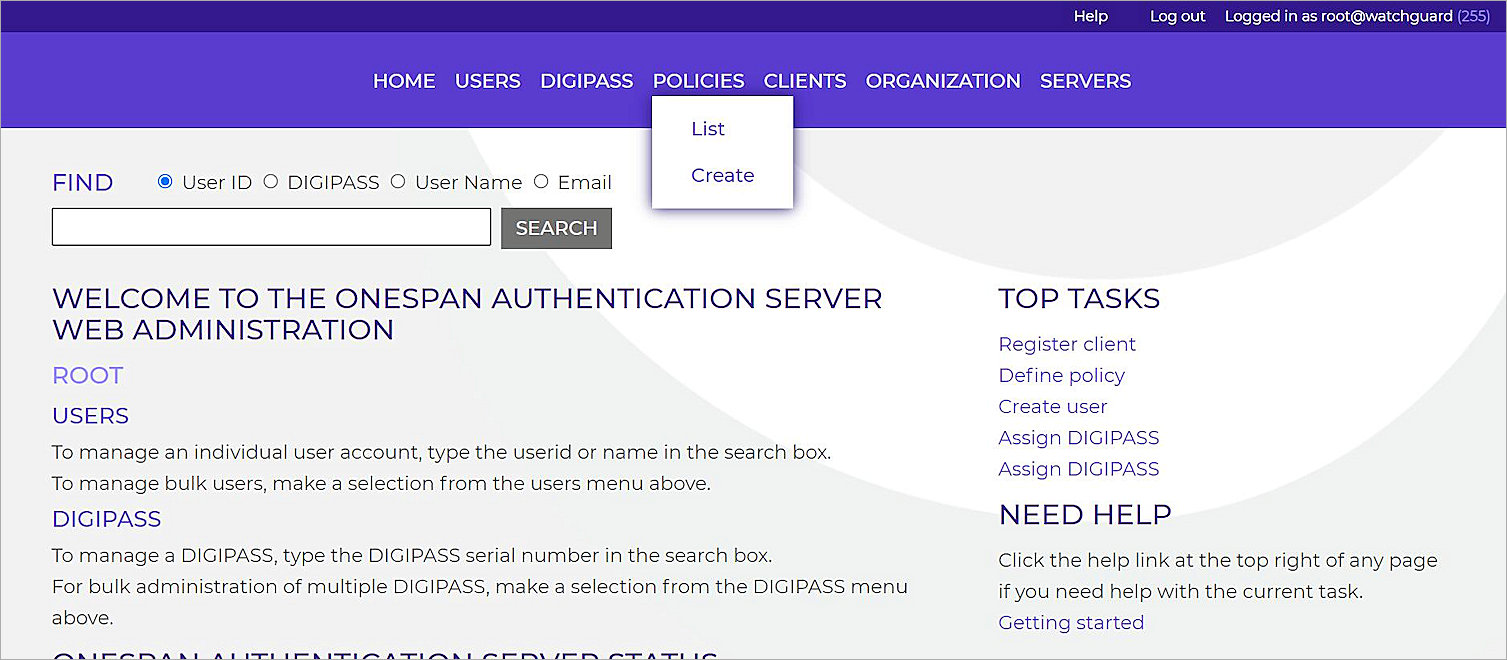Screen dimensions: 1507x660
Task: Click the SEARCH button
Action: point(556,228)
